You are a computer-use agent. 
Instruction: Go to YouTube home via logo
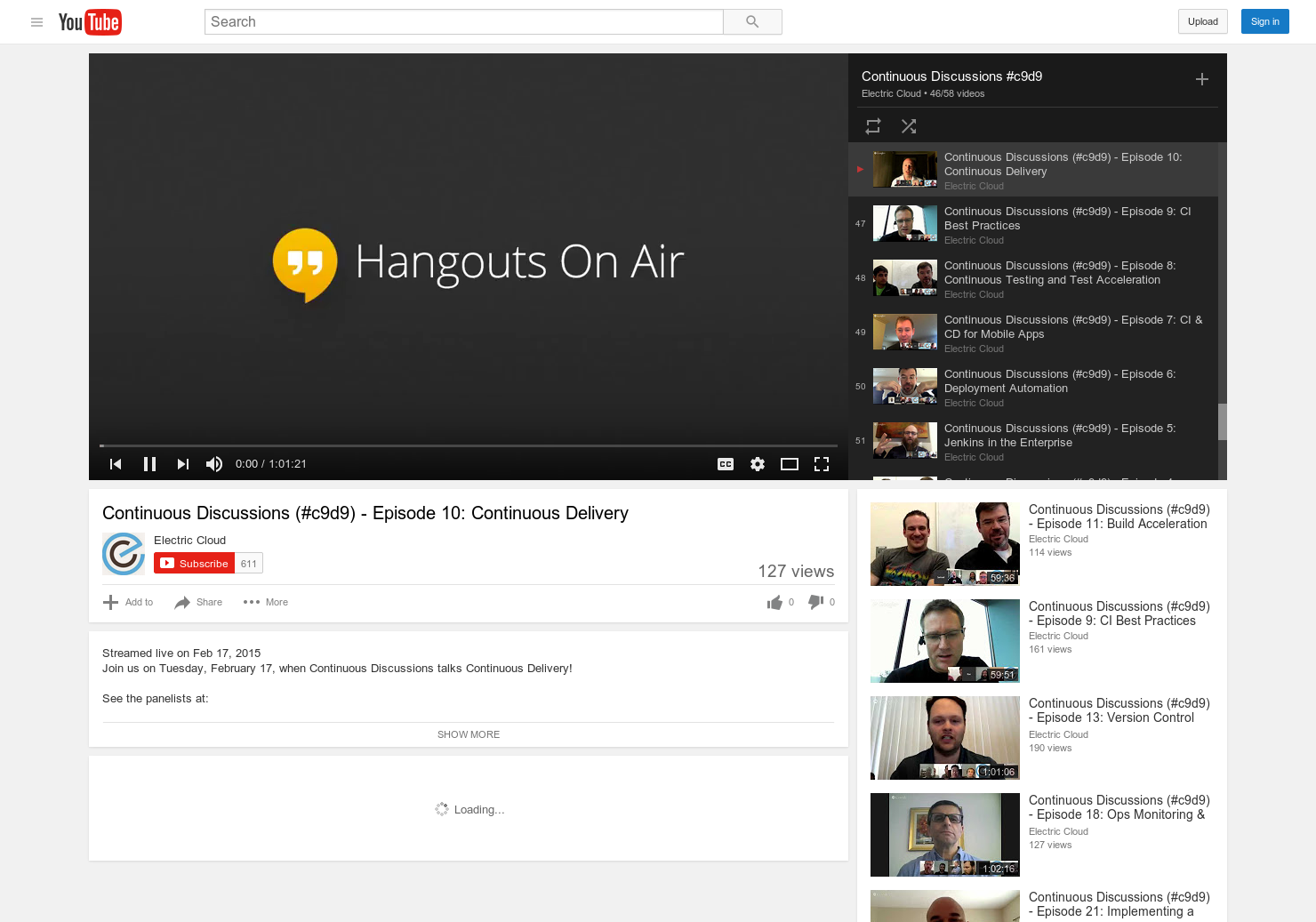(90, 22)
